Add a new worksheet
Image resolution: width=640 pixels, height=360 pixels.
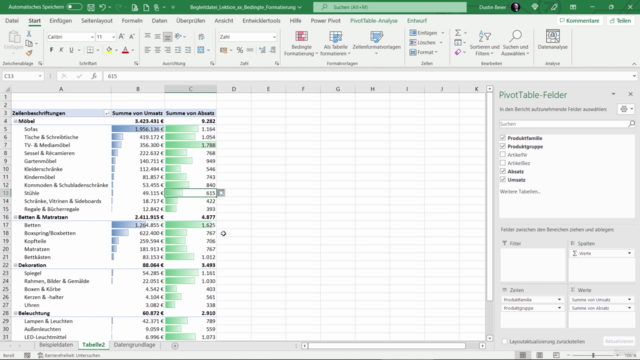(x=175, y=346)
